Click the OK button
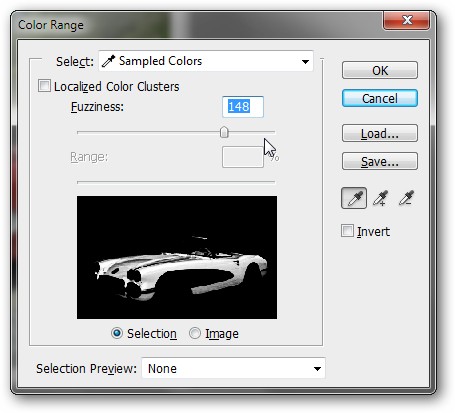The width and height of the screenshot is (455, 413). pos(380,70)
